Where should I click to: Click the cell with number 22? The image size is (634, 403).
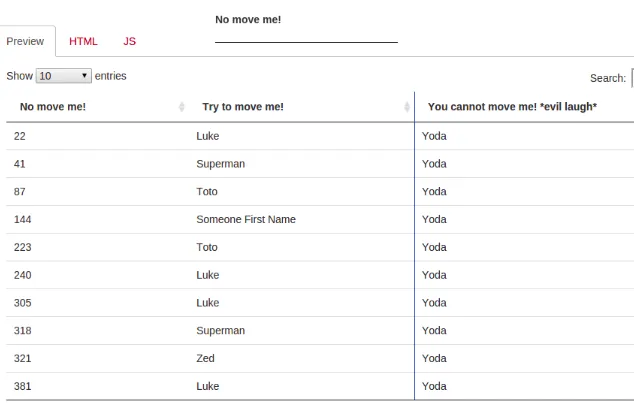coord(20,135)
